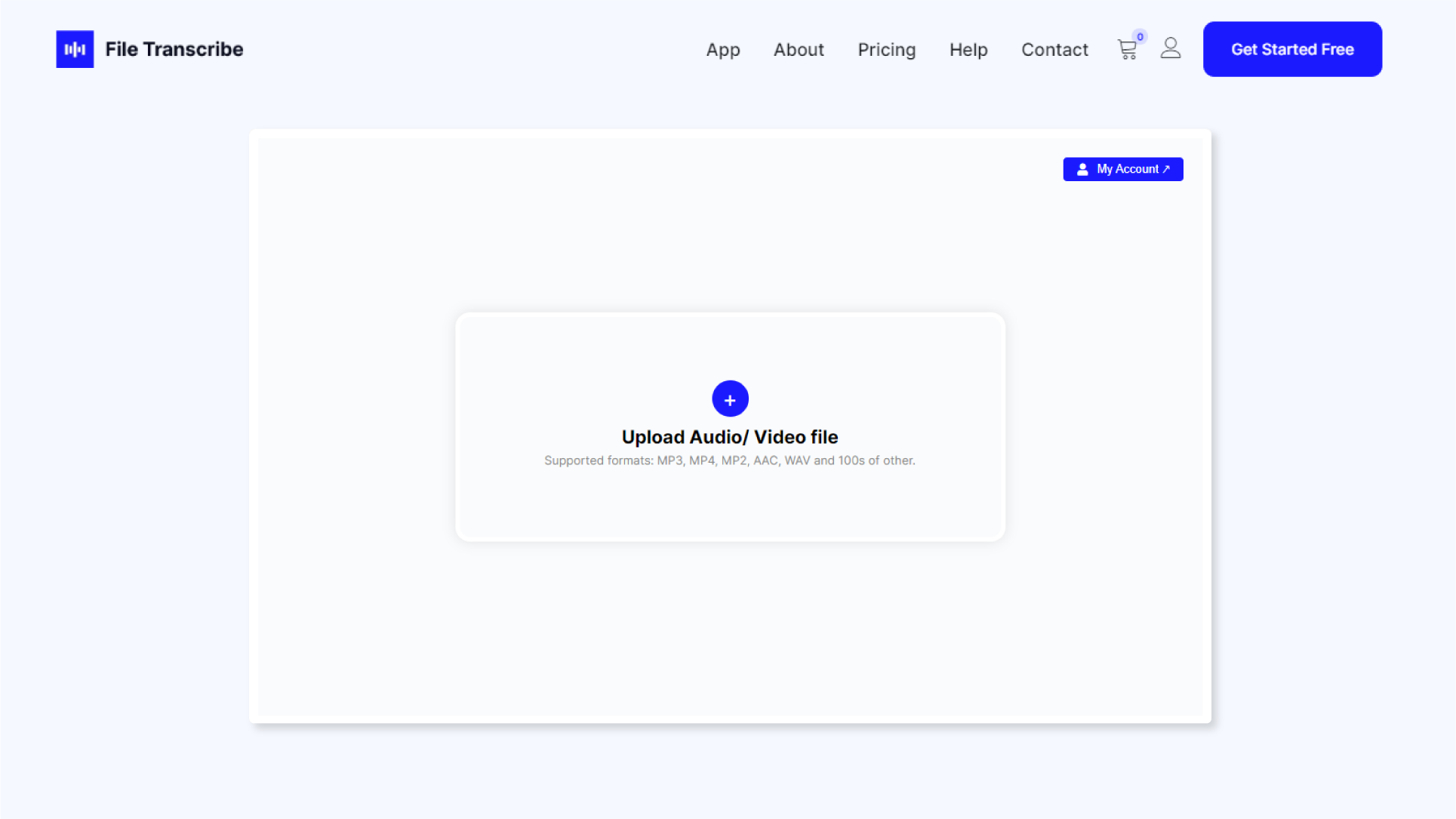Open the shopping cart icon
Screen dimensions: 1456x819
1126,51
